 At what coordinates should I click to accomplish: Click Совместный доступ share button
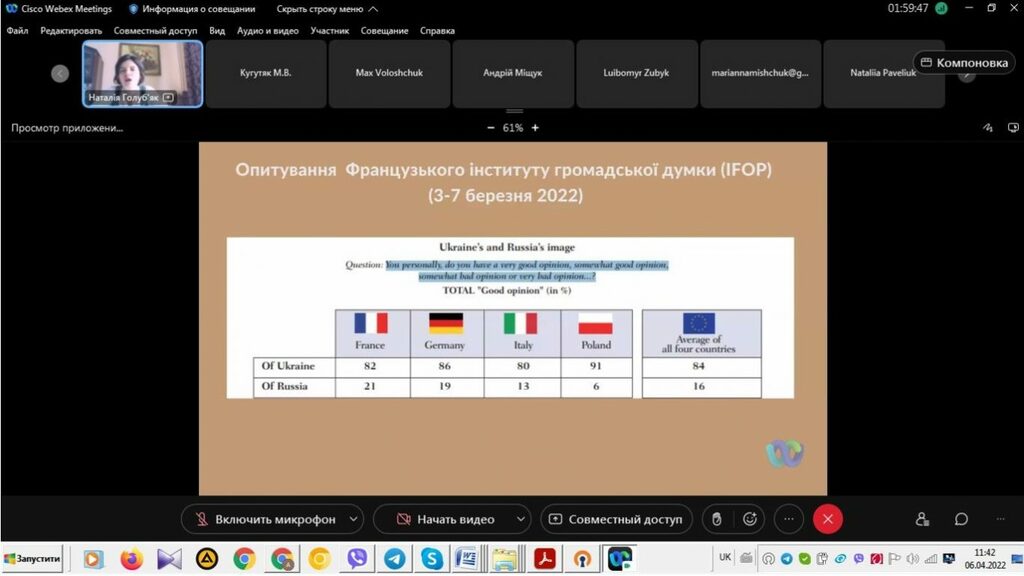616,519
